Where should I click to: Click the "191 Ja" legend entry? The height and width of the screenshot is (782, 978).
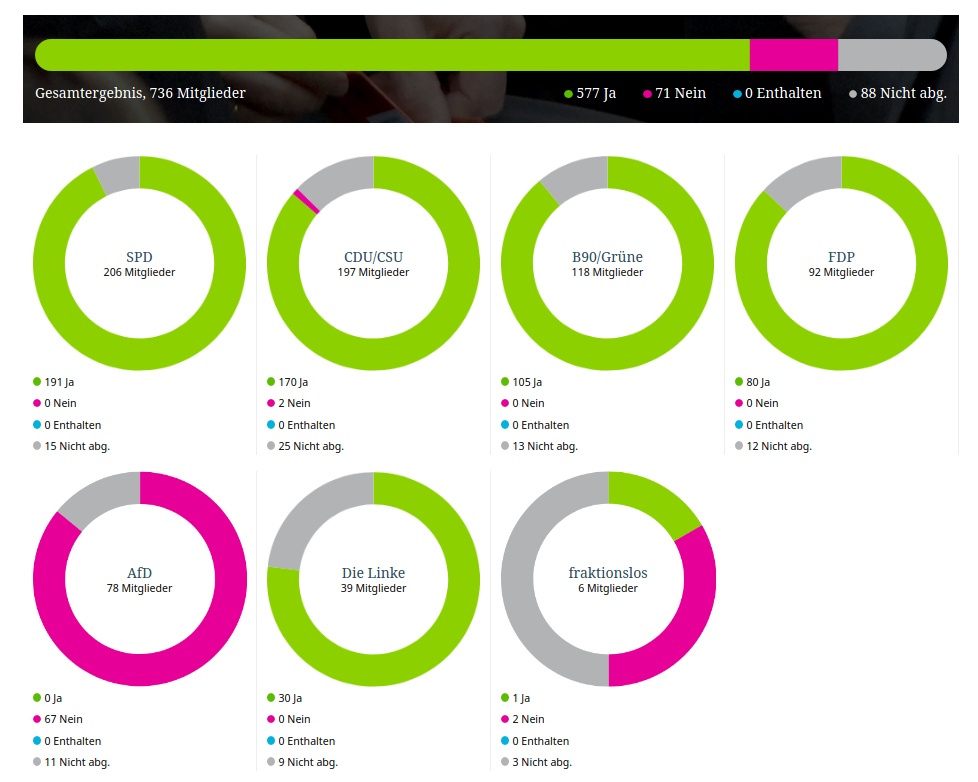pyautogui.click(x=54, y=382)
